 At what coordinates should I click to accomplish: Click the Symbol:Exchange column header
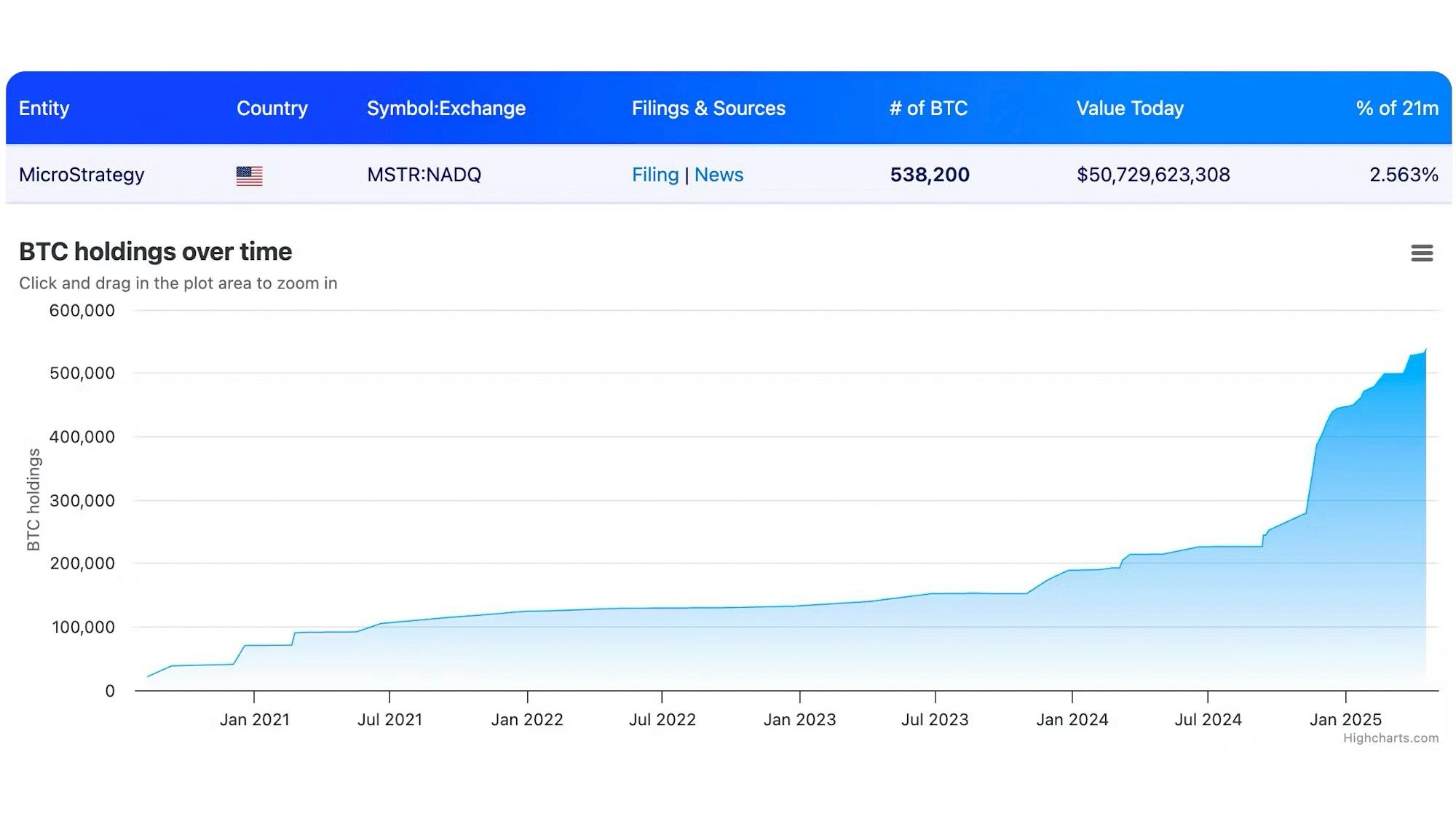pyautogui.click(x=446, y=108)
